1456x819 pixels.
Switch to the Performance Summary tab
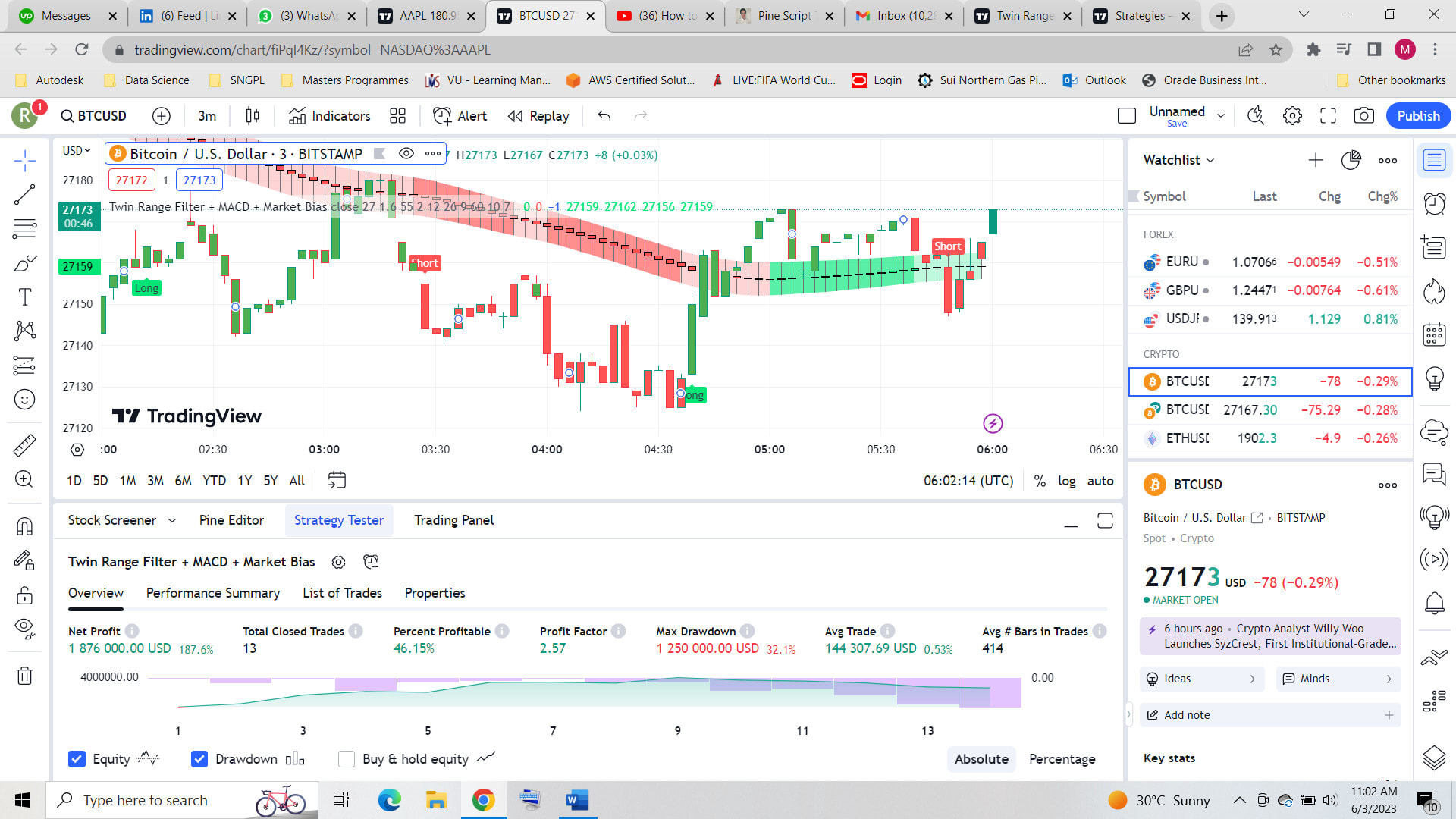(212, 592)
